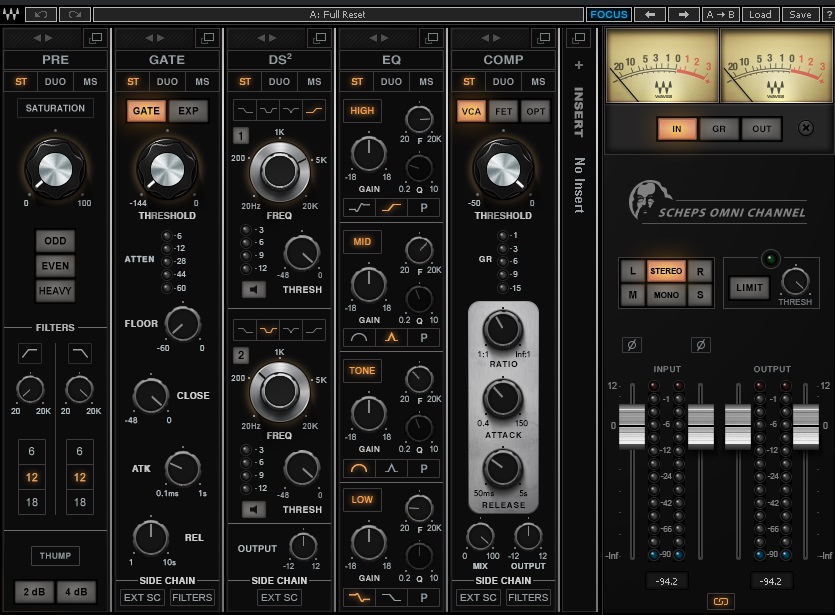Close the meter section with X

click(x=806, y=128)
